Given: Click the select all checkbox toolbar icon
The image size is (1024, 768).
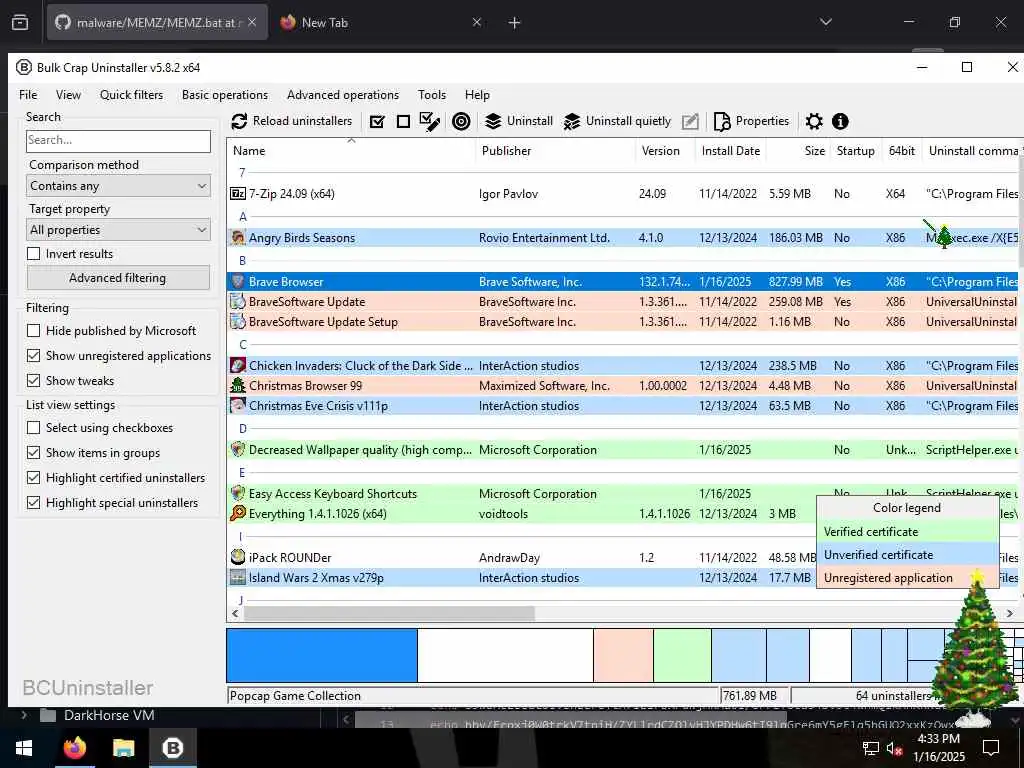Looking at the screenshot, I should pyautogui.click(x=377, y=121).
